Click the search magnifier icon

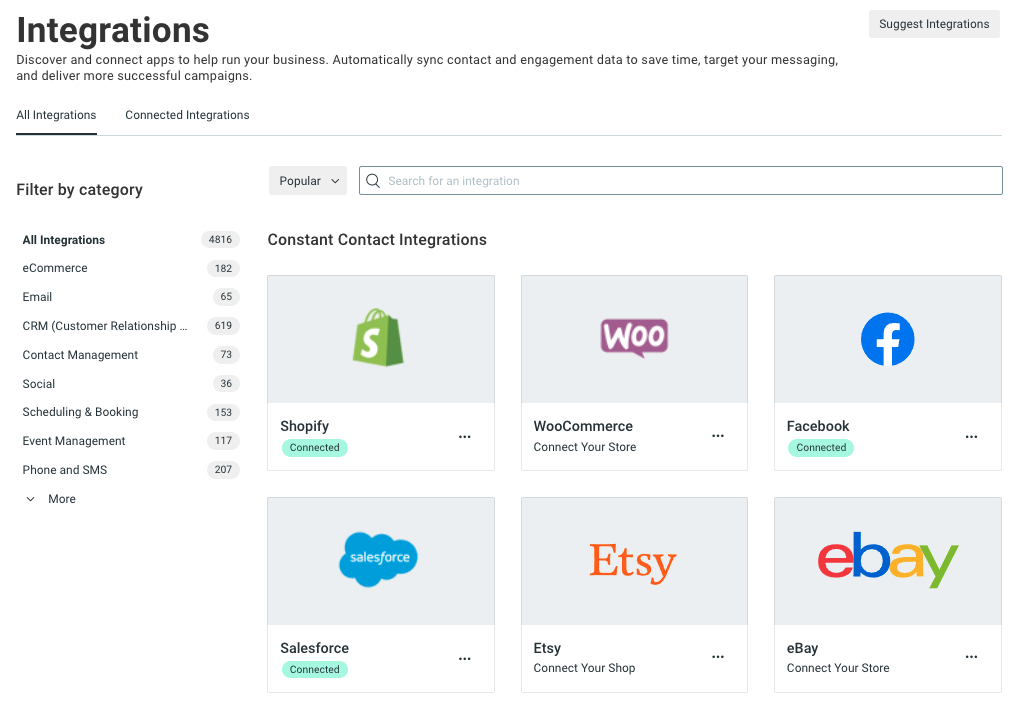pos(372,180)
